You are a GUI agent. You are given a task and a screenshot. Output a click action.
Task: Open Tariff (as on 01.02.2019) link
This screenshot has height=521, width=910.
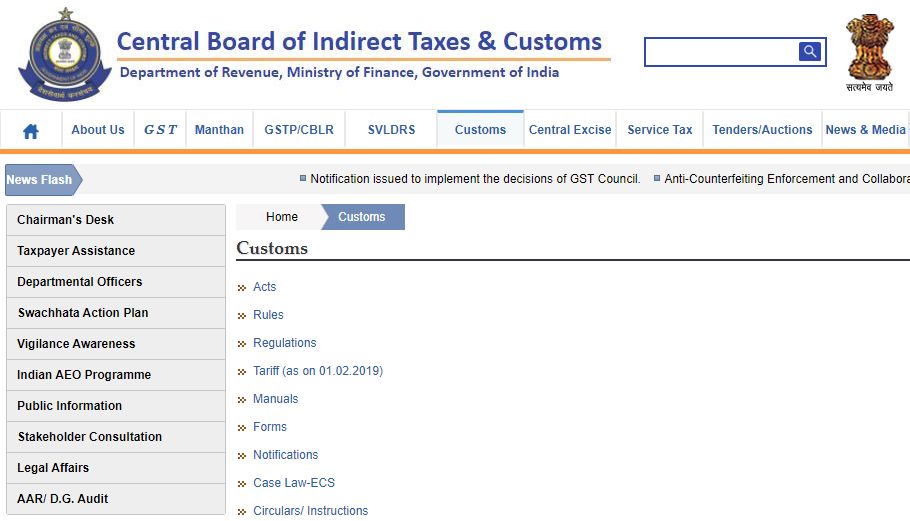(318, 371)
